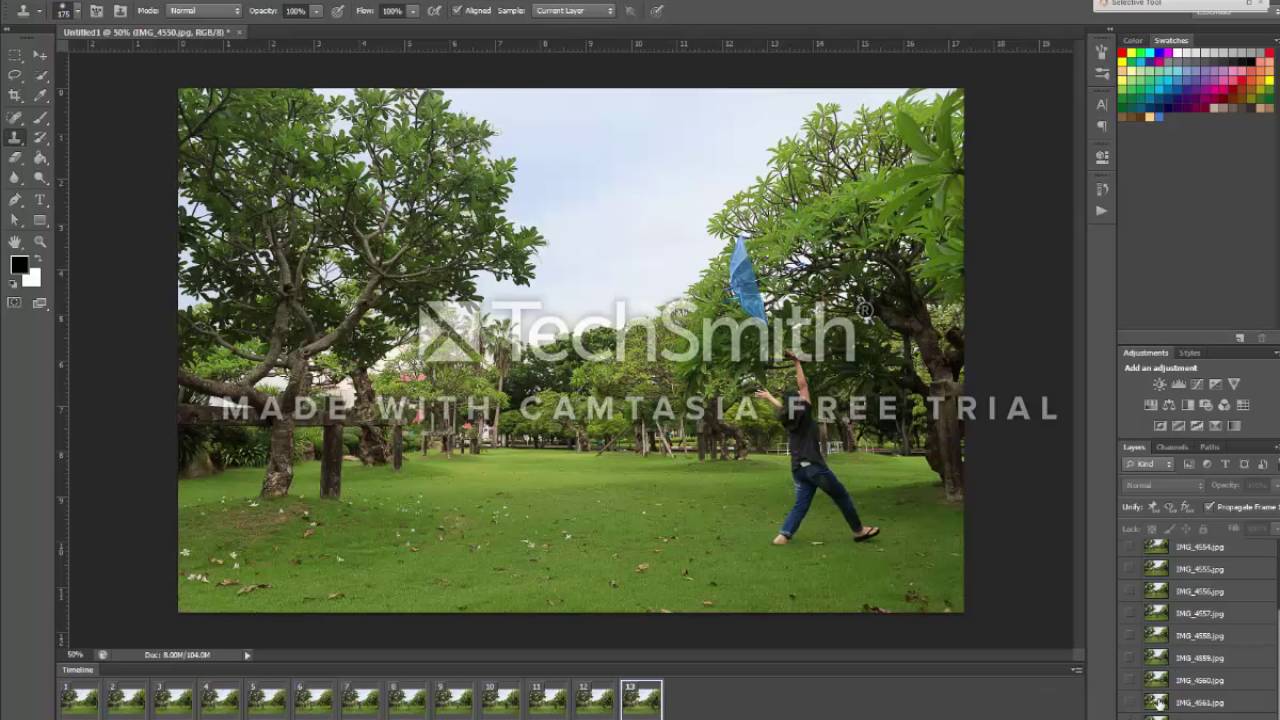Pick the red swatch in Swatches panel
This screenshot has height=720, width=1280.
click(x=1123, y=53)
